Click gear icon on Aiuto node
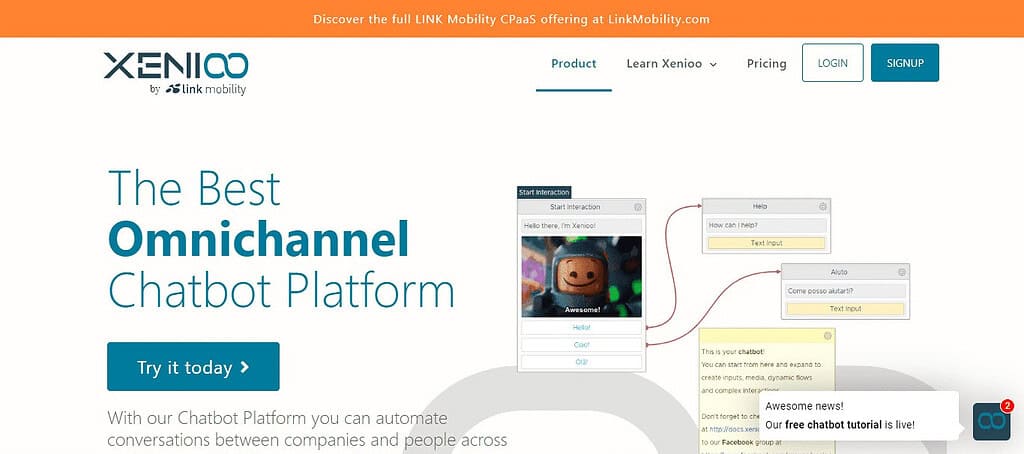 pos(902,272)
